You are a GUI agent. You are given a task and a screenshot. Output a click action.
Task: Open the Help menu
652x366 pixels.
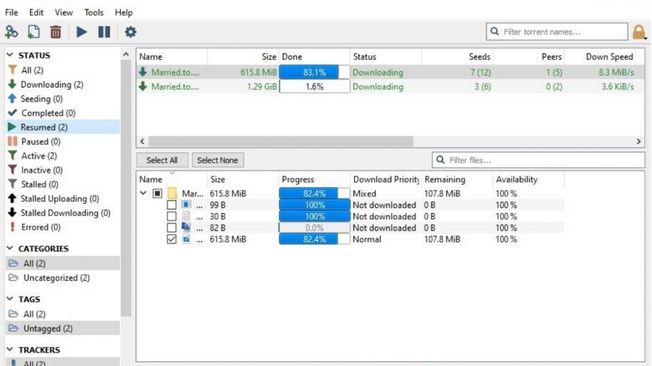[123, 12]
